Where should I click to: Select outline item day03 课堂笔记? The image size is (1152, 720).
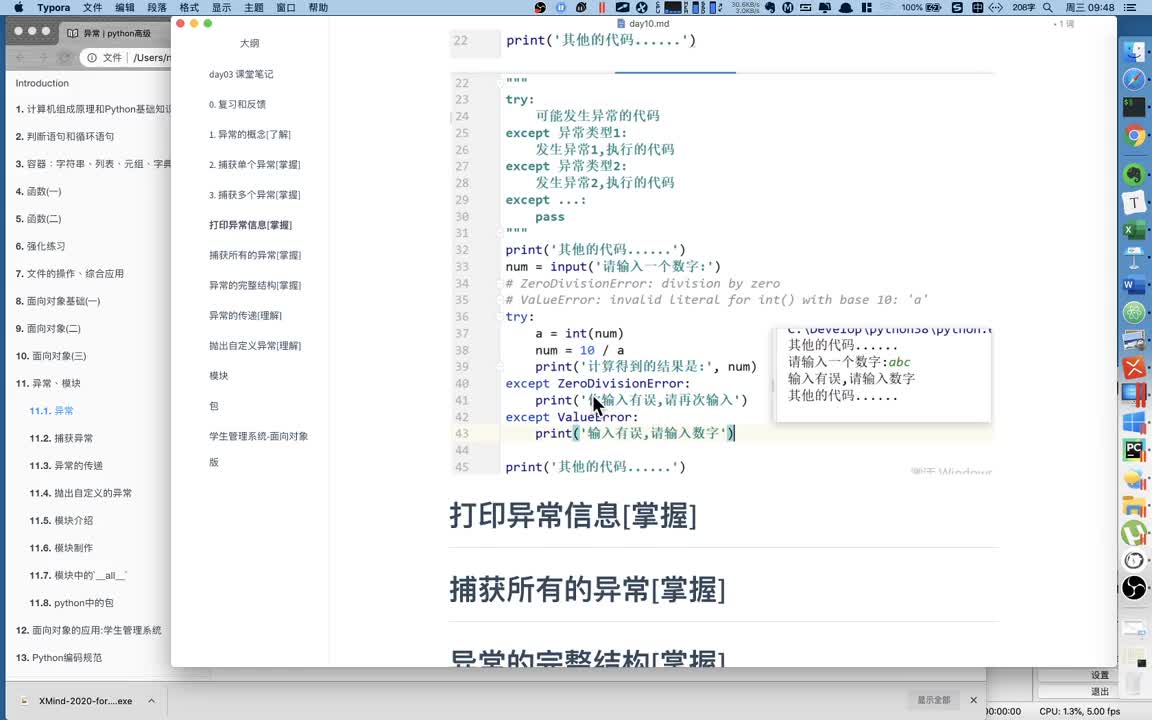(x=241, y=74)
